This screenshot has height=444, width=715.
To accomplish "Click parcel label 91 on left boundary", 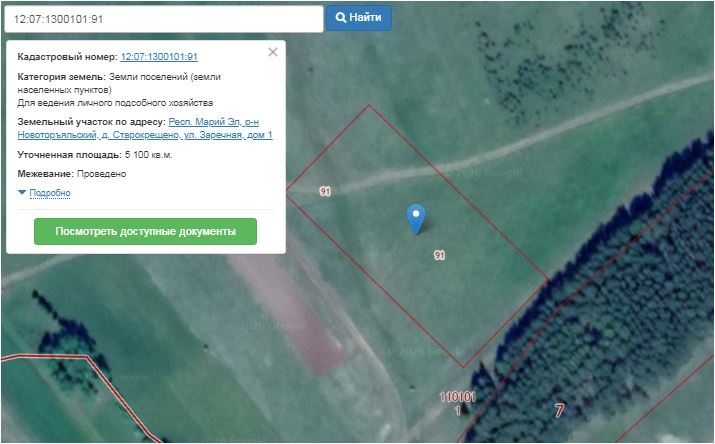I will click(x=326, y=191).
